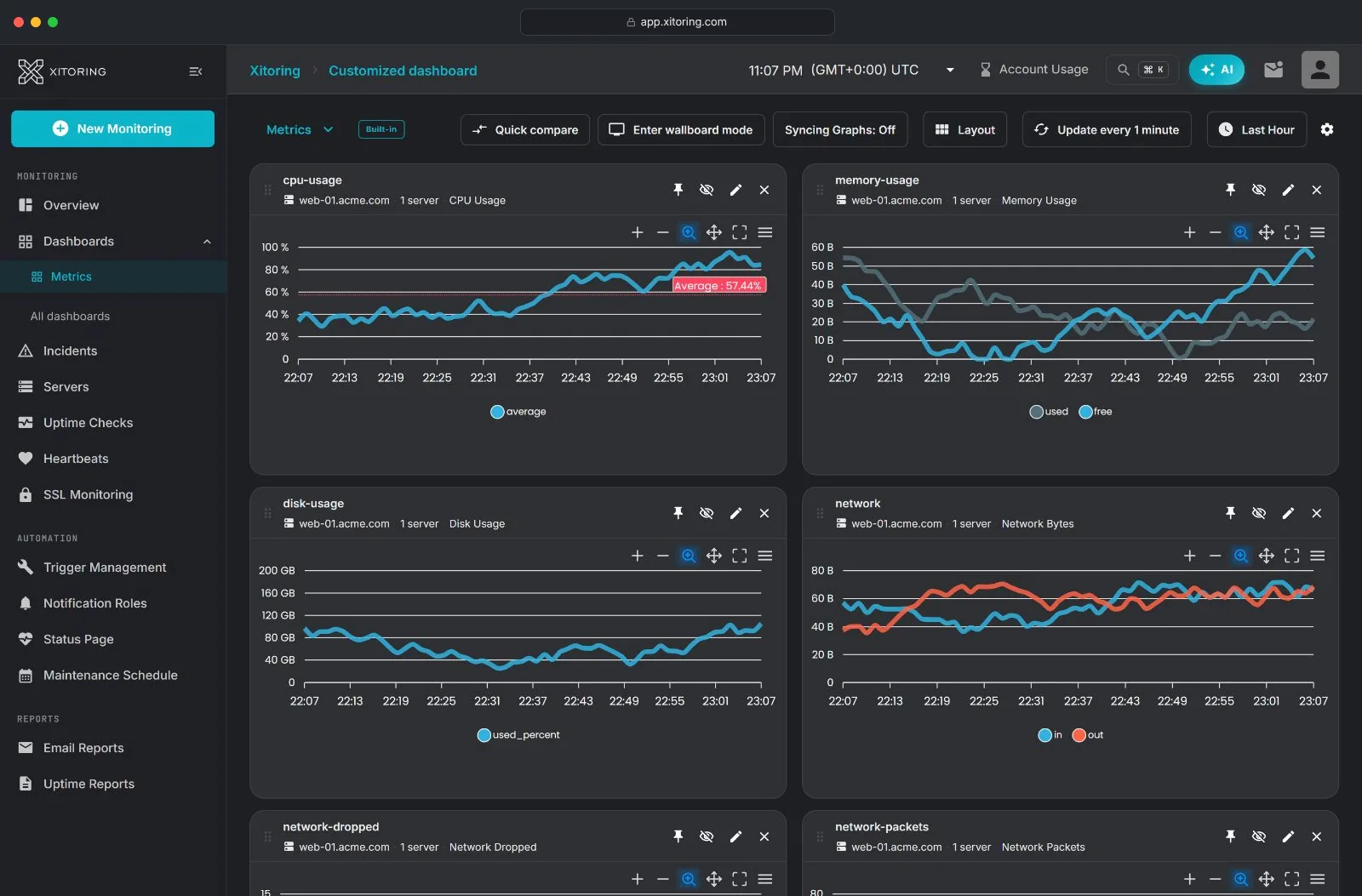Click the New Monitoring button
The width and height of the screenshot is (1362, 896).
coord(112,128)
